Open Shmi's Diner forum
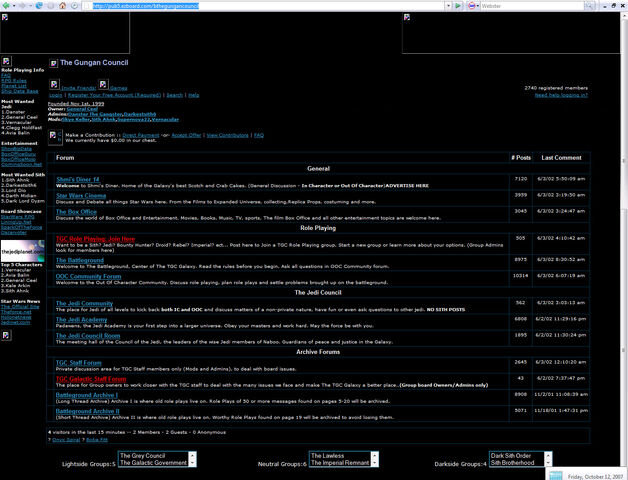Viewport: 628px width, 480px height. 78,179
